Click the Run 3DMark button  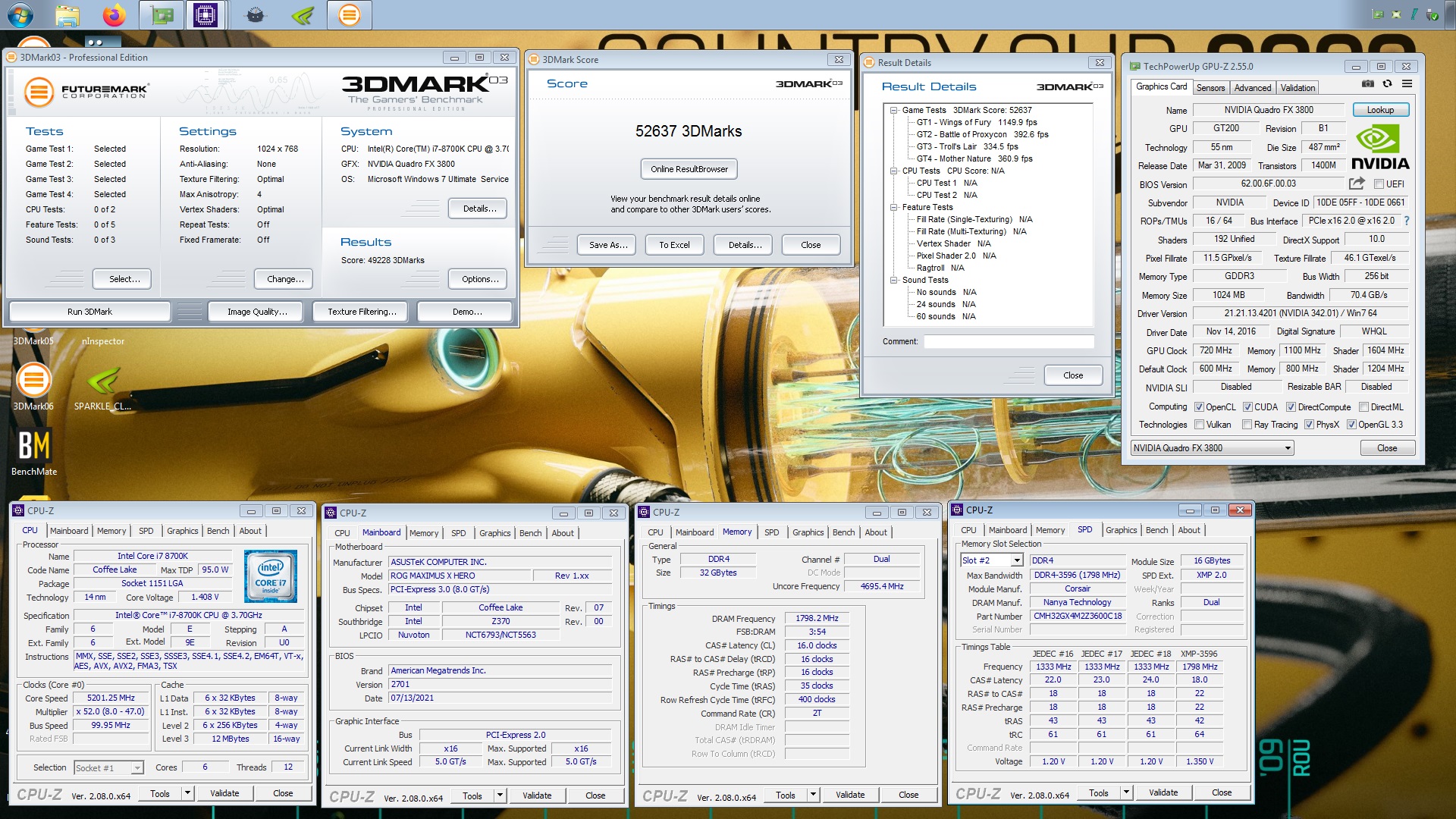coord(89,312)
